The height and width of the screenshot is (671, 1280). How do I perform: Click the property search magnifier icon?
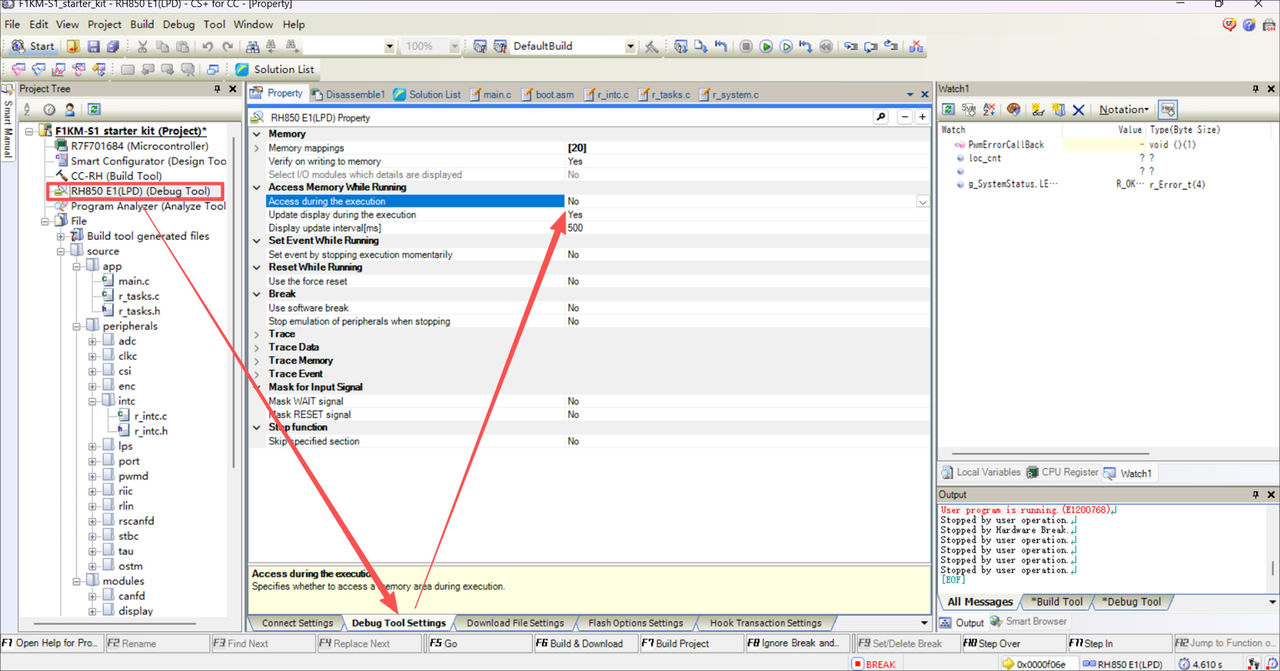[x=881, y=117]
